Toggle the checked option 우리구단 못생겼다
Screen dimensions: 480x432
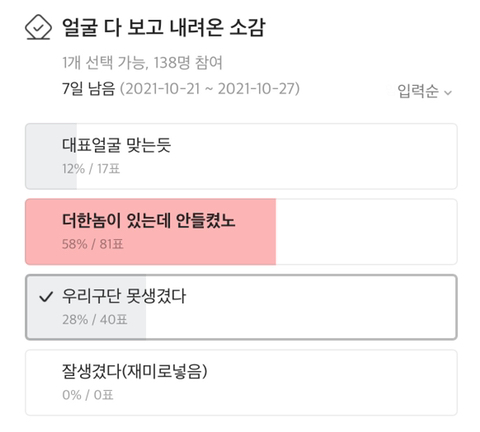241,307
